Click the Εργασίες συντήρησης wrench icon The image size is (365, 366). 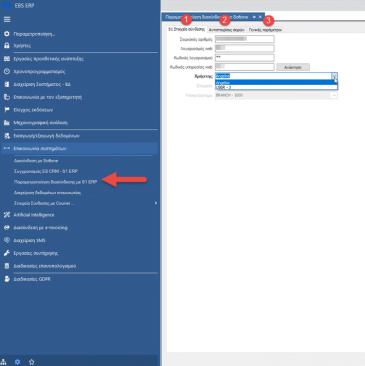7,253
